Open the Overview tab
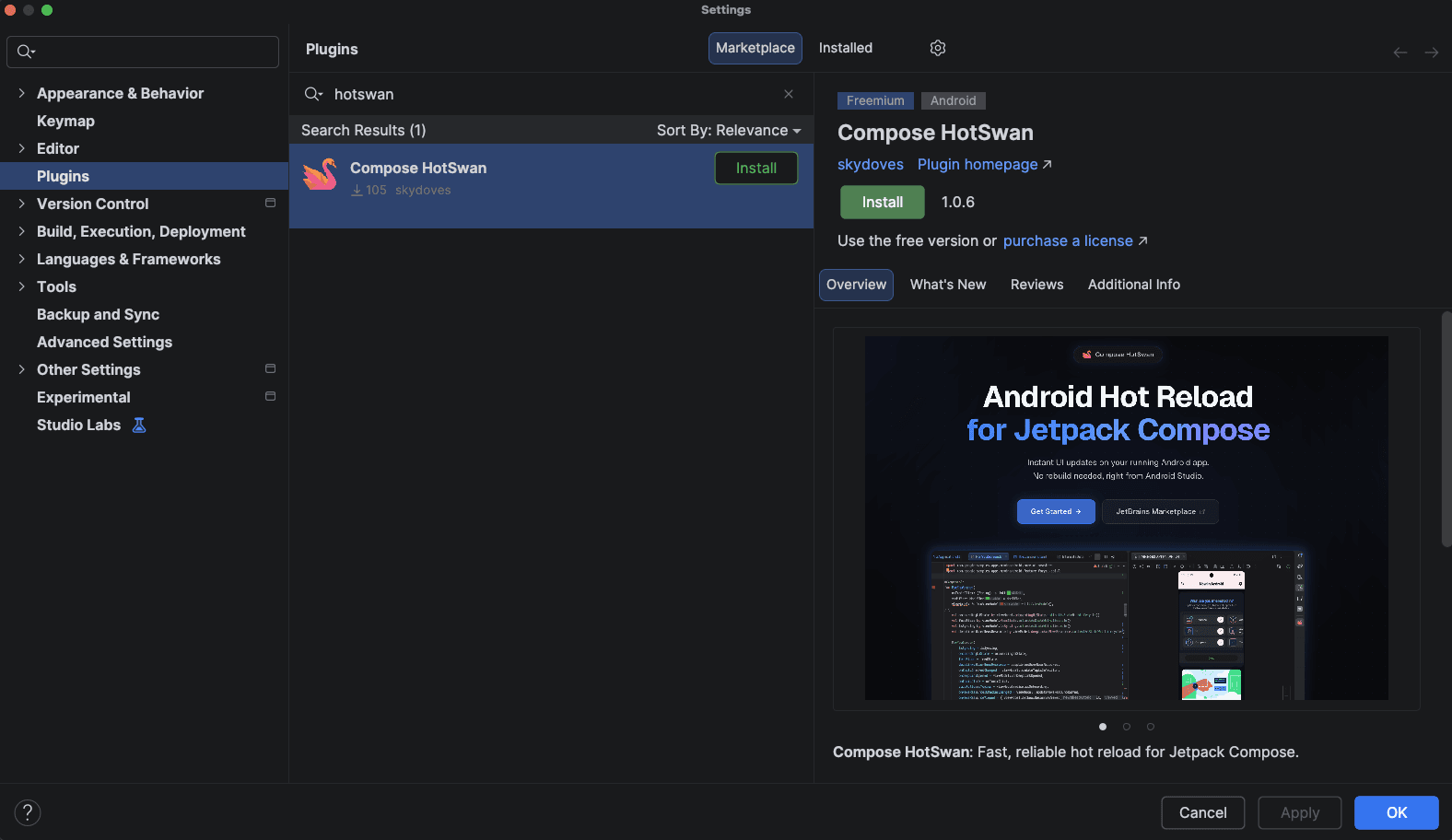The height and width of the screenshot is (840, 1452). pos(856,285)
